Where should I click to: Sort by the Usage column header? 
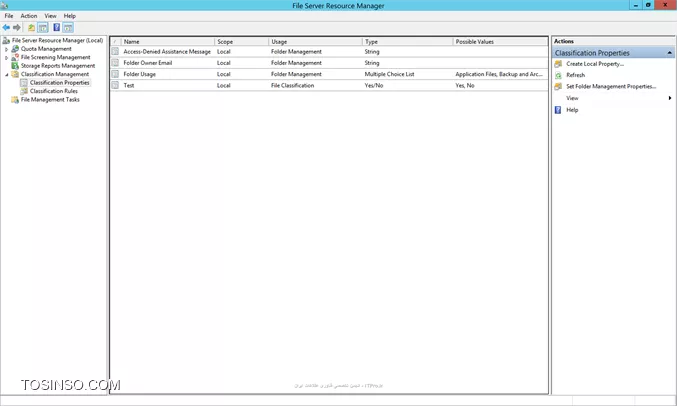[x=316, y=42]
